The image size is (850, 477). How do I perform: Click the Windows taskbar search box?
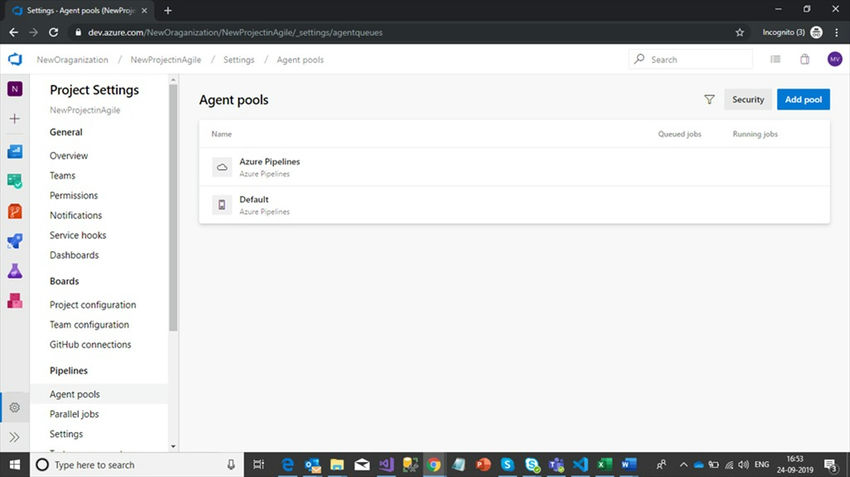click(136, 465)
